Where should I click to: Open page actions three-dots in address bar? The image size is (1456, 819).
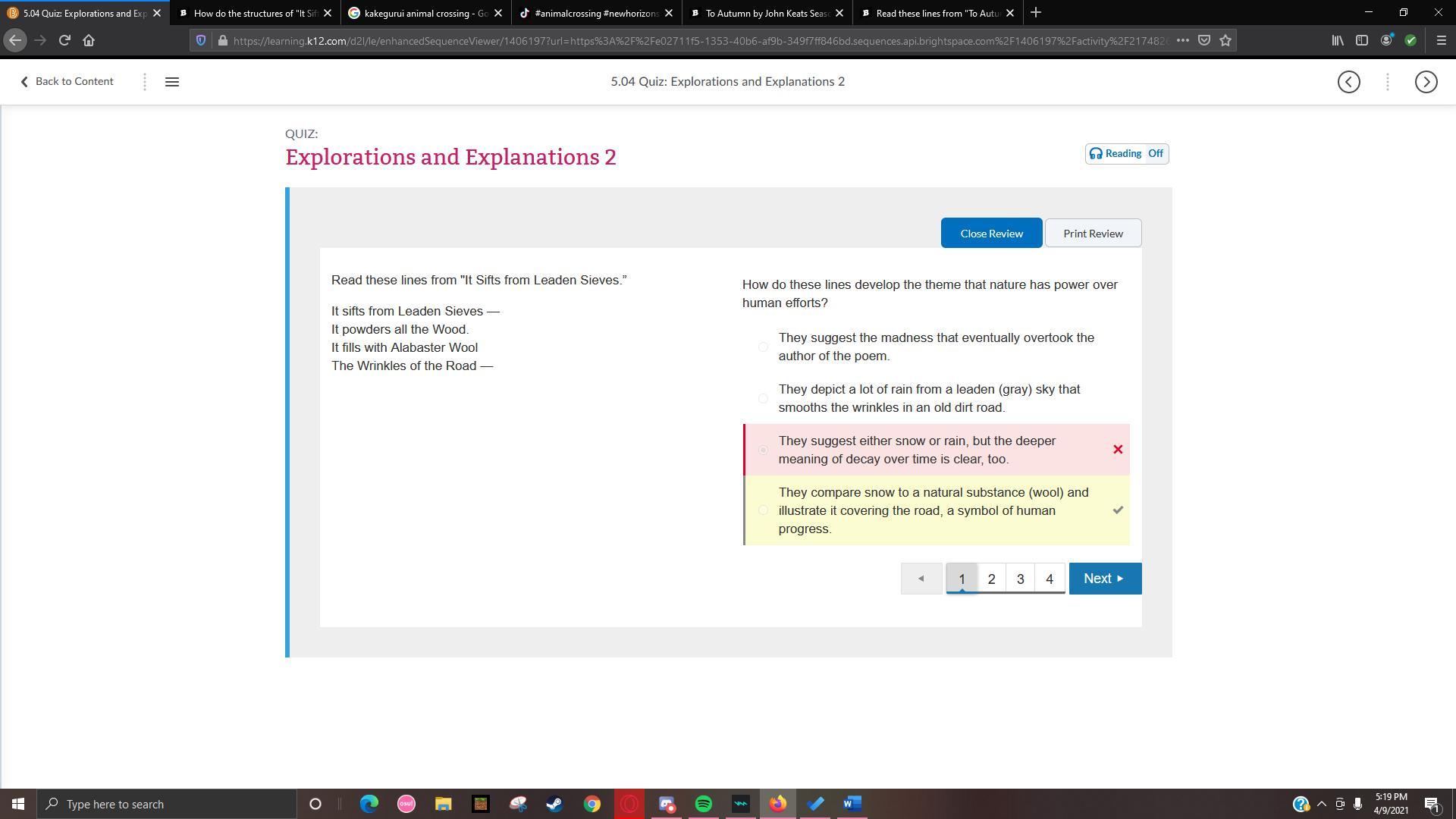1182,41
